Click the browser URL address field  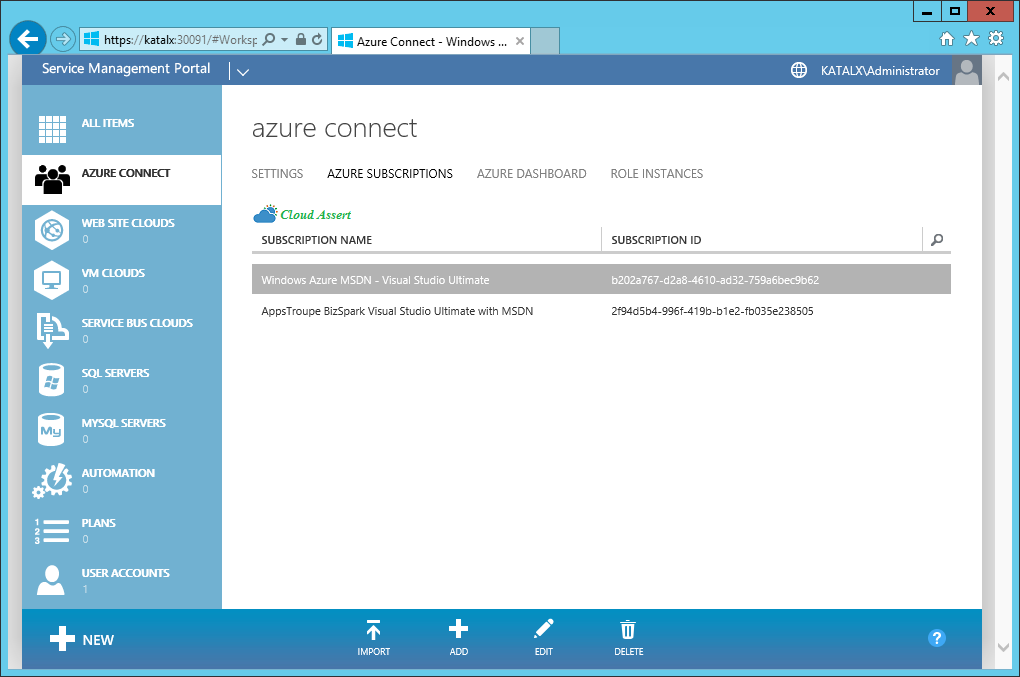click(x=180, y=40)
